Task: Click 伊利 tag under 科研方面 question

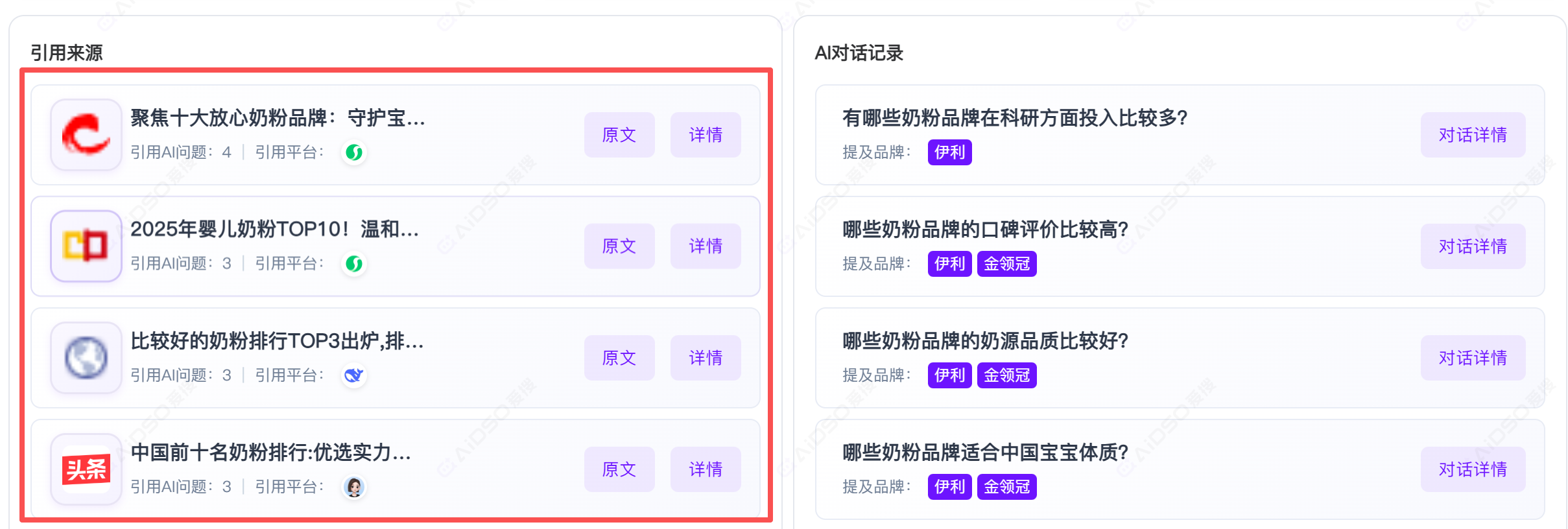Action: 949,152
